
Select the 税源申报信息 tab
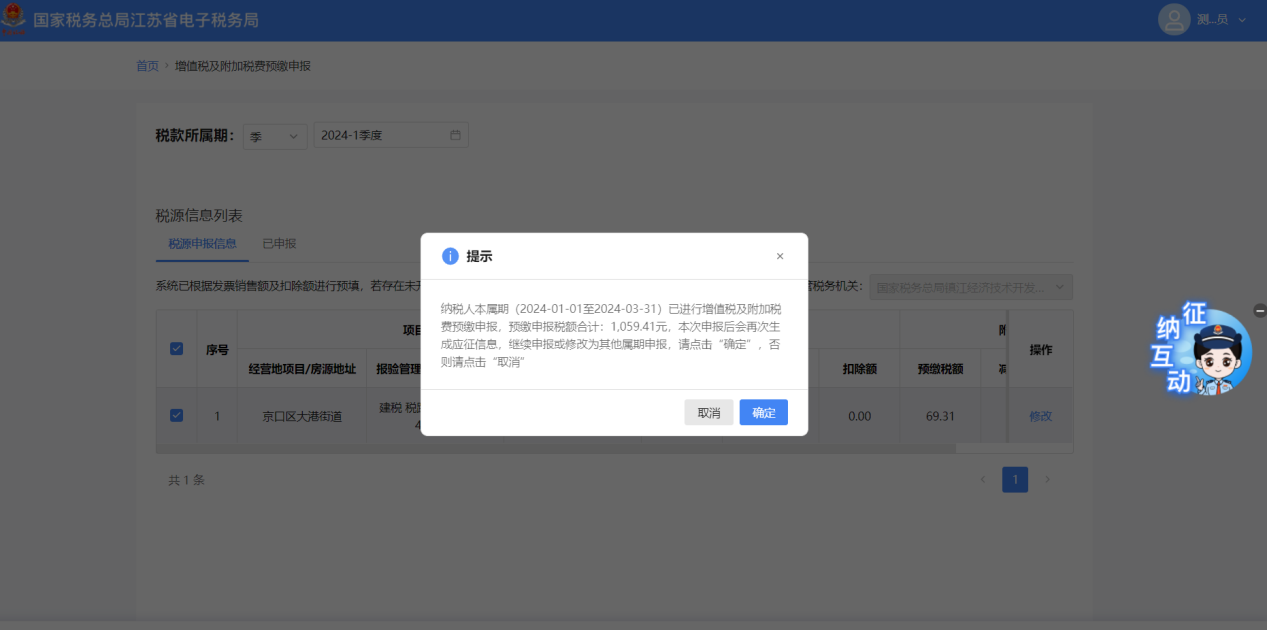click(x=202, y=243)
